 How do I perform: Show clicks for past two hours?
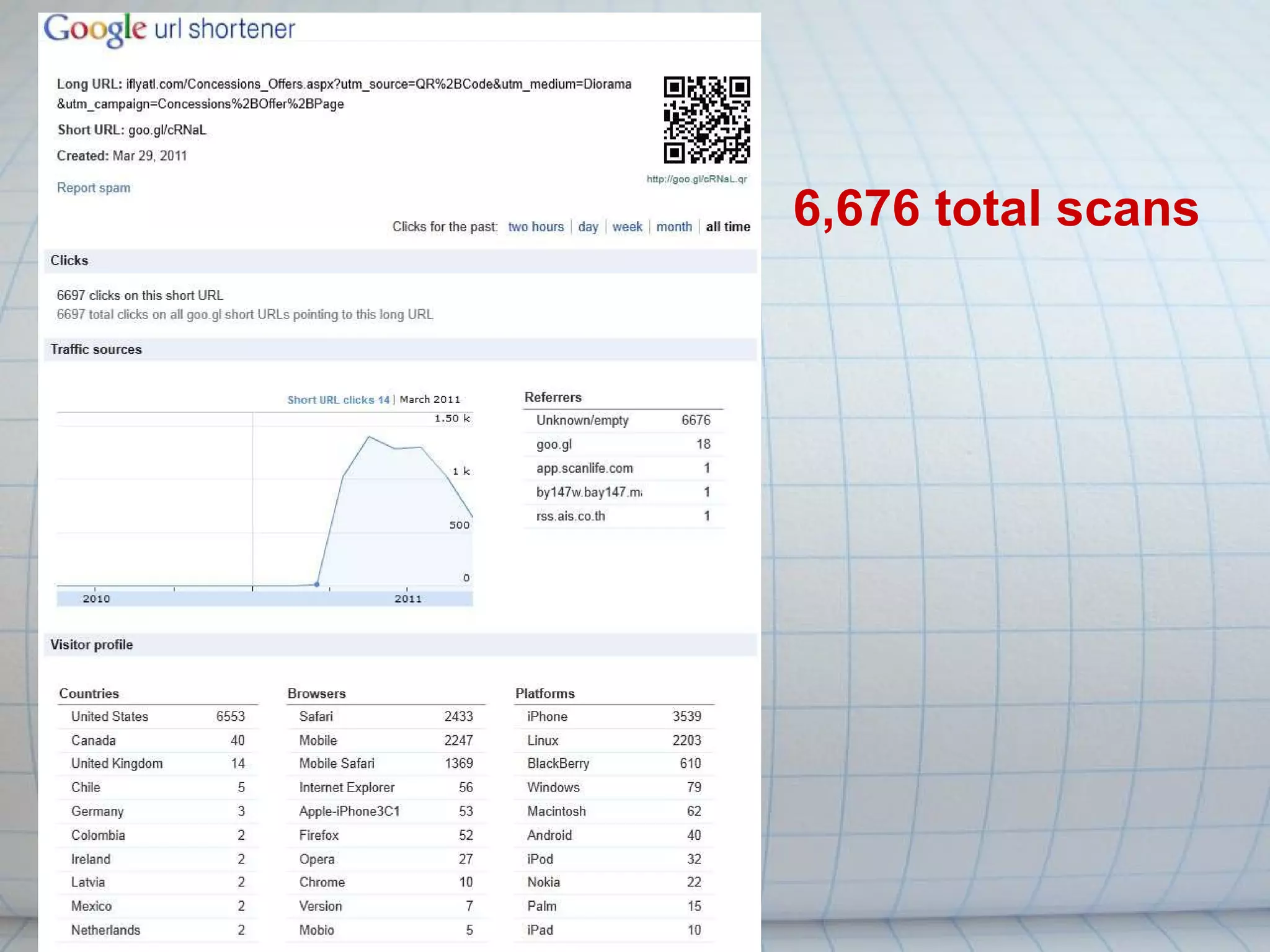536,227
